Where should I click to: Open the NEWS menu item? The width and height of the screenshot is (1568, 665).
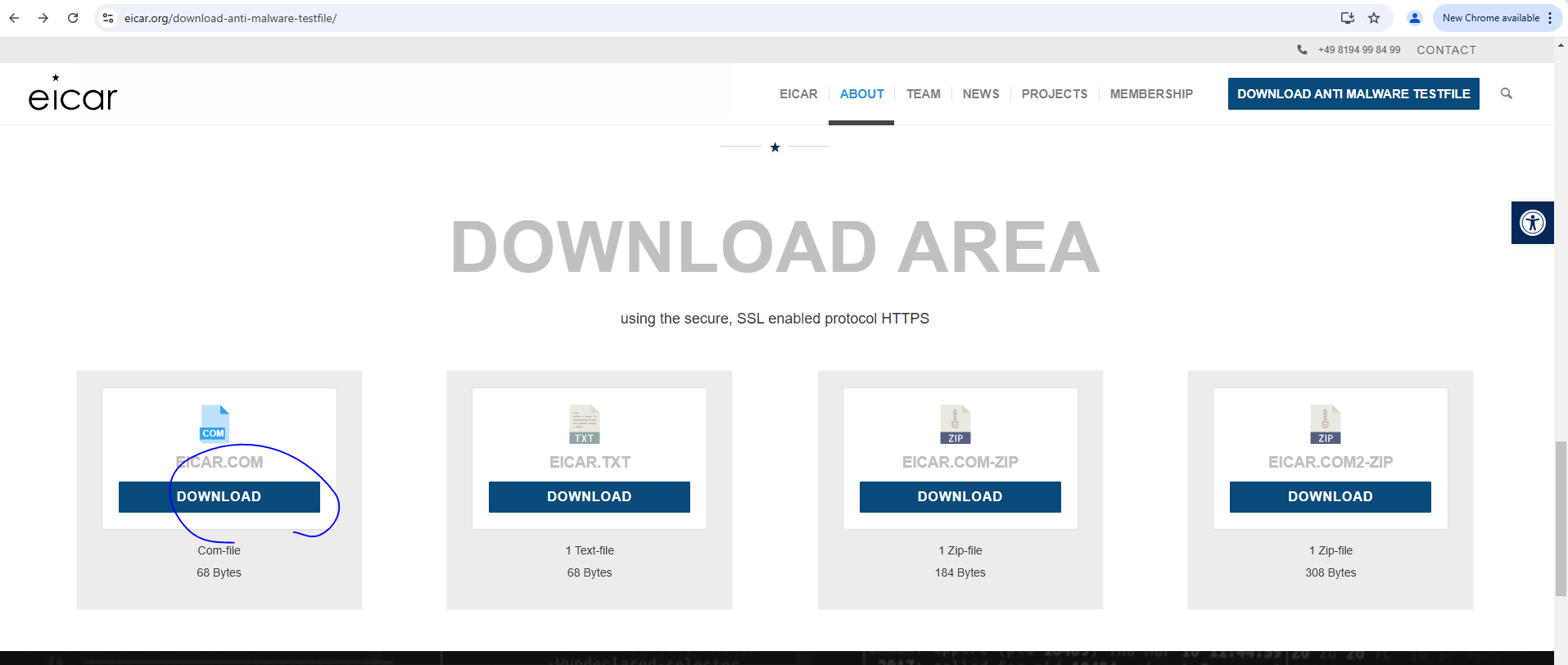point(981,94)
